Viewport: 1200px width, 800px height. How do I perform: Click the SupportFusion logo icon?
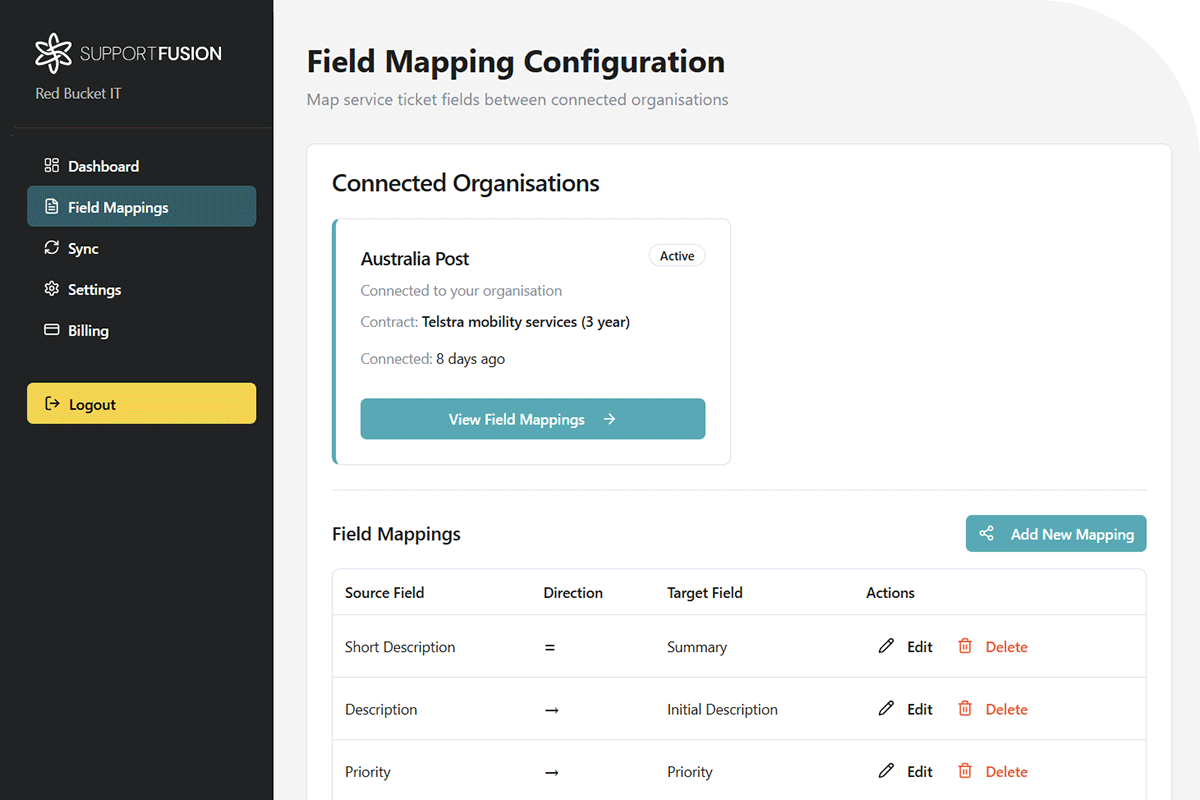point(54,53)
